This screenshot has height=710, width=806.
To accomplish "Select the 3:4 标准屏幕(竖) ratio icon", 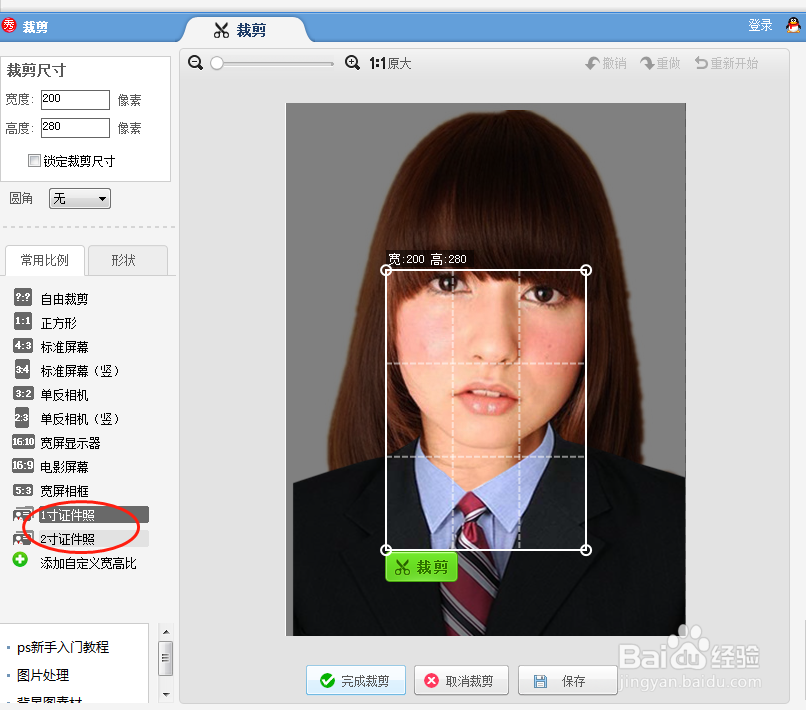I will pyautogui.click(x=22, y=370).
